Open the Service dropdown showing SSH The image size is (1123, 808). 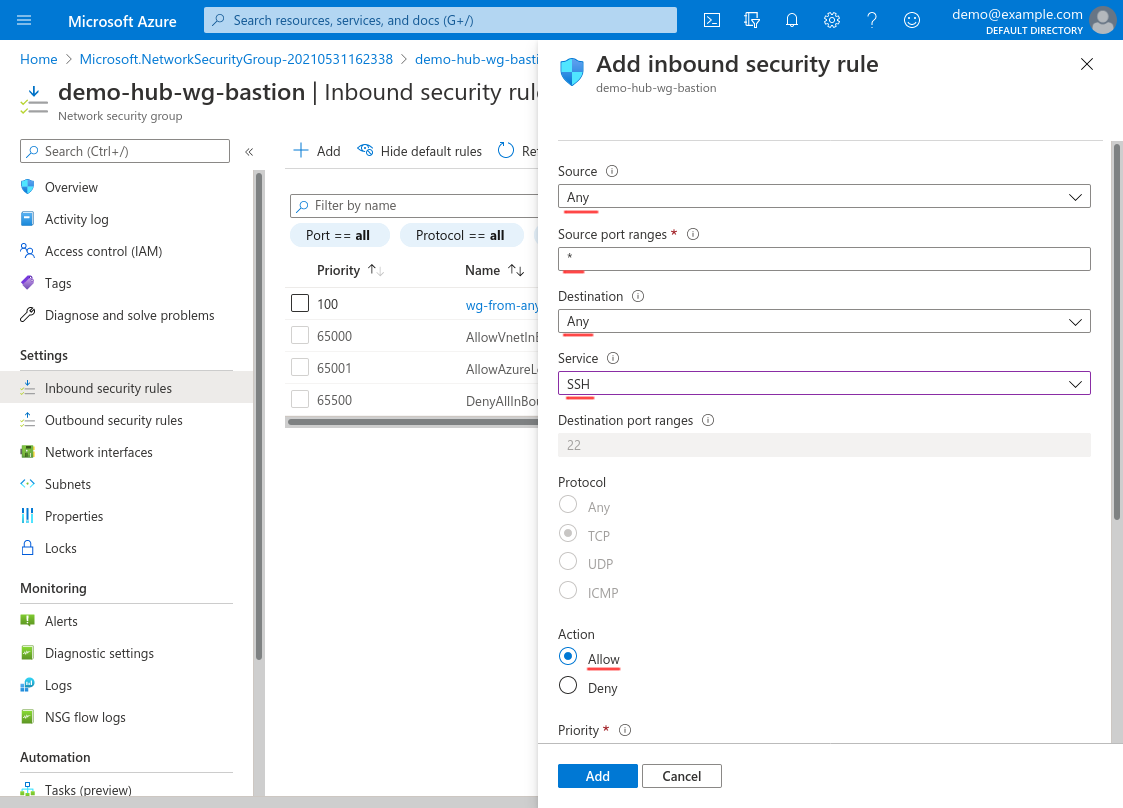click(824, 383)
